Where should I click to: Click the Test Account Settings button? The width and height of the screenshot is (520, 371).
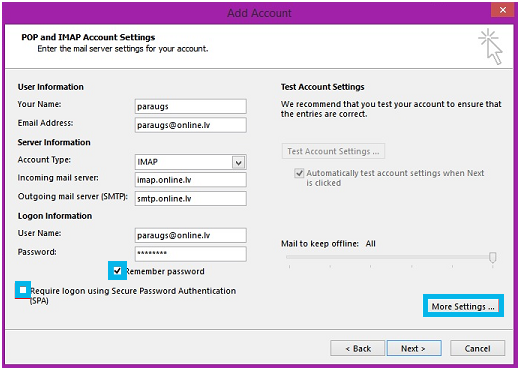click(333, 151)
